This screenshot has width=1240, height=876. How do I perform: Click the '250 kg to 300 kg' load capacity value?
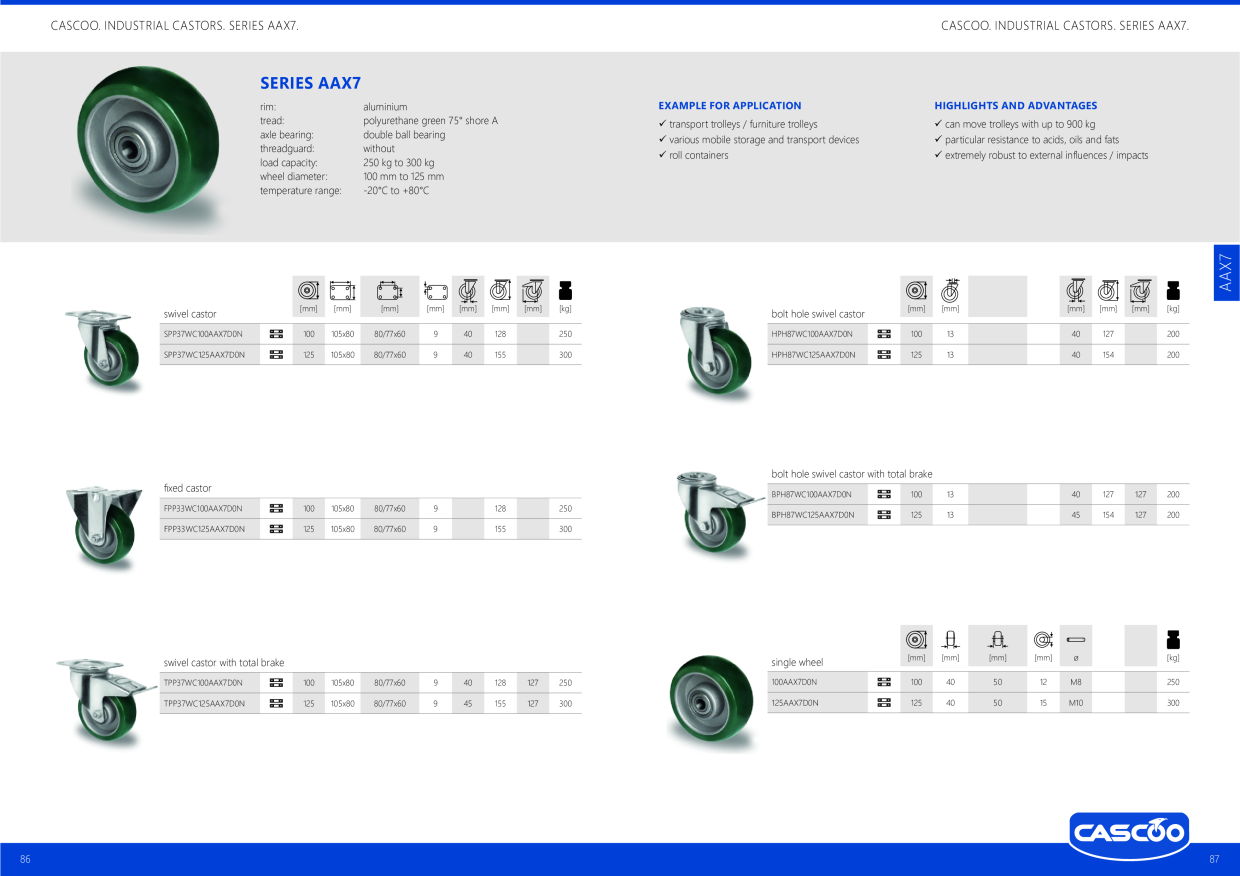(399, 163)
